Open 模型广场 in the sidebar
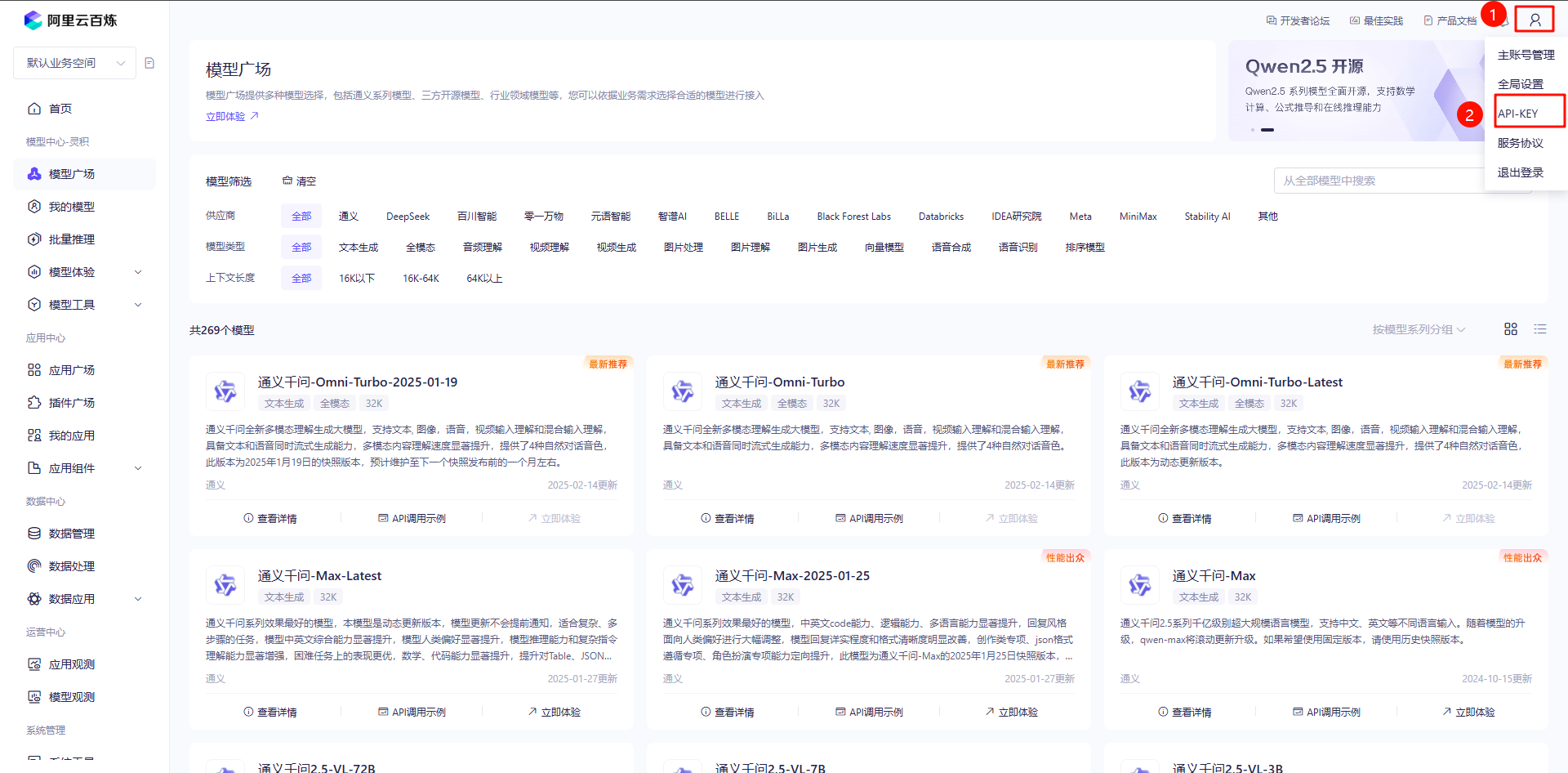The height and width of the screenshot is (773, 1568). click(x=84, y=174)
